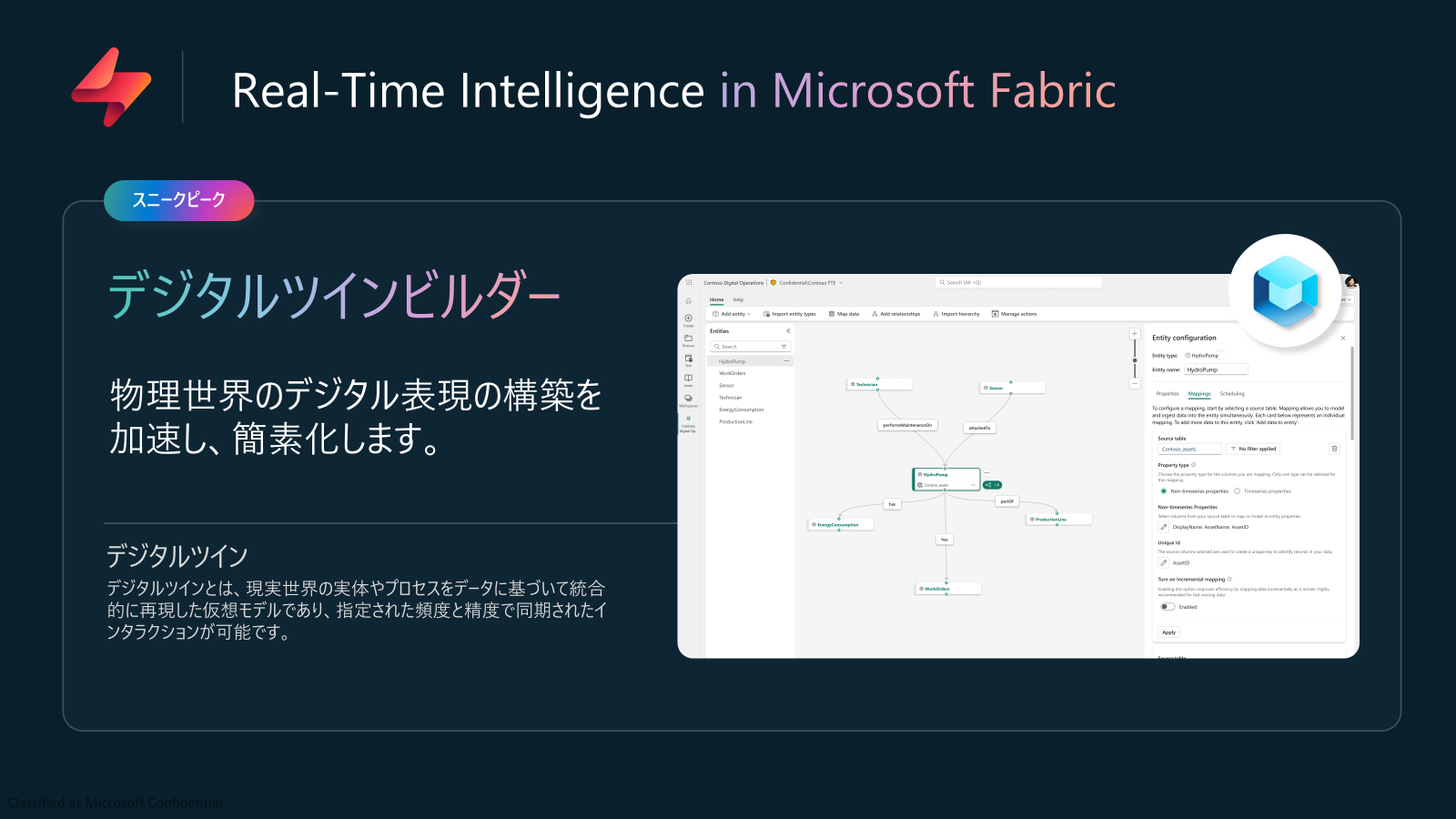1456x819 pixels.
Task: Choose Timeseries properties radio
Action: point(1237,491)
